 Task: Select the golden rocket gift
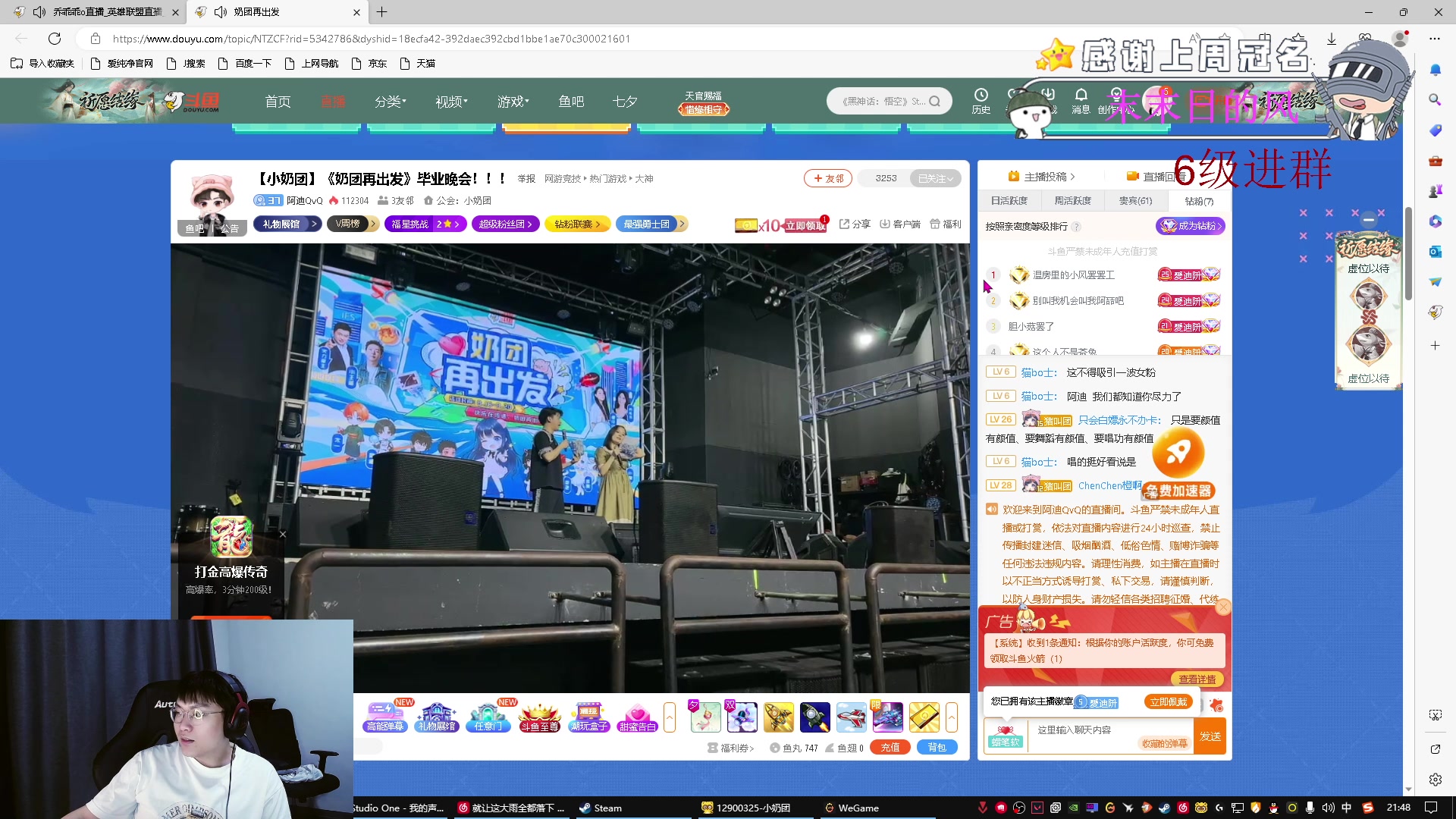778,717
